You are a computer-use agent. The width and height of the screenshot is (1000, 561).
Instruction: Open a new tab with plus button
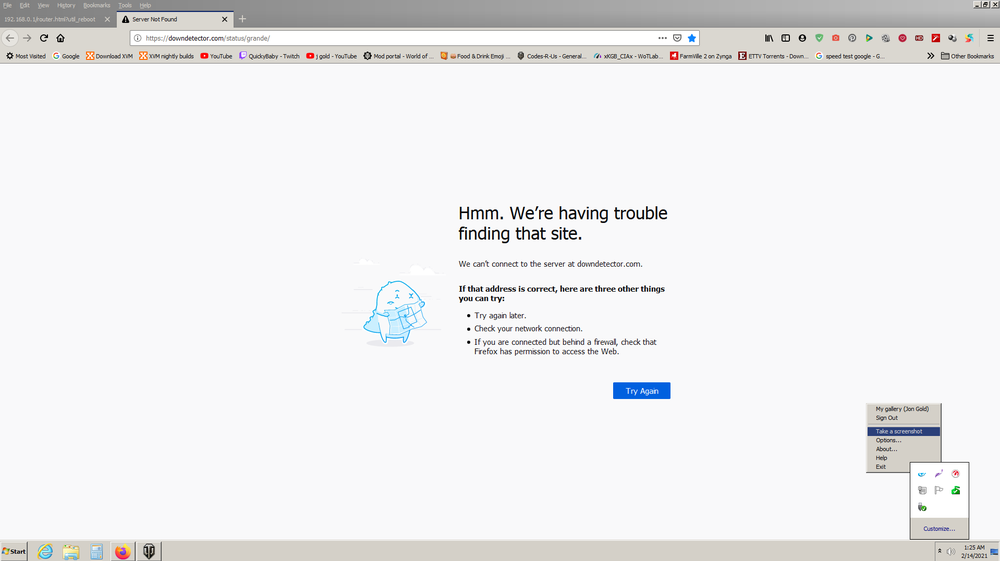[242, 19]
